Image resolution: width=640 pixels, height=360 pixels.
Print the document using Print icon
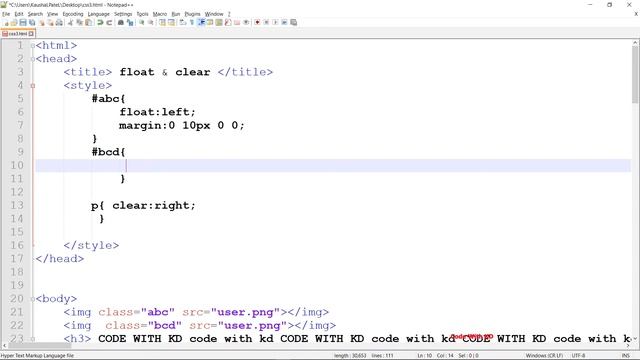pos(59,22)
